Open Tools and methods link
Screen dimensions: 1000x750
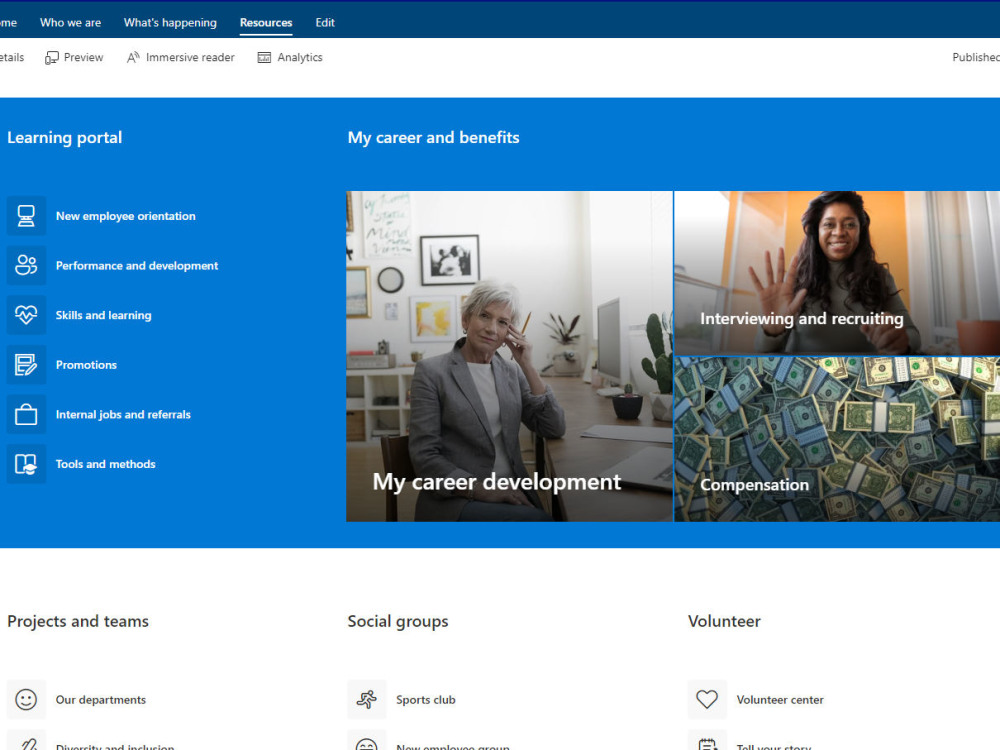click(105, 464)
